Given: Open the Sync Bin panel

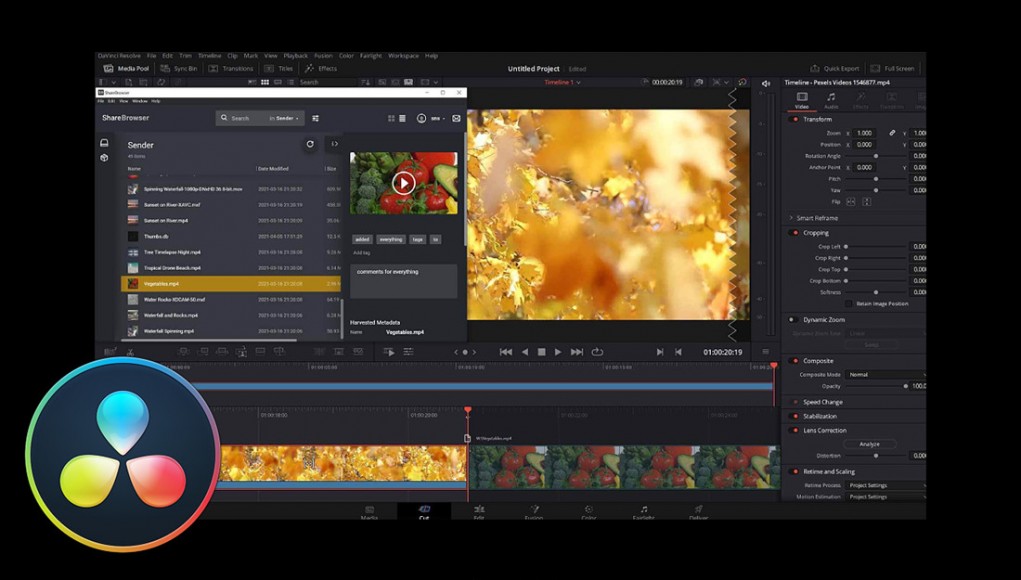Looking at the screenshot, I should point(179,68).
